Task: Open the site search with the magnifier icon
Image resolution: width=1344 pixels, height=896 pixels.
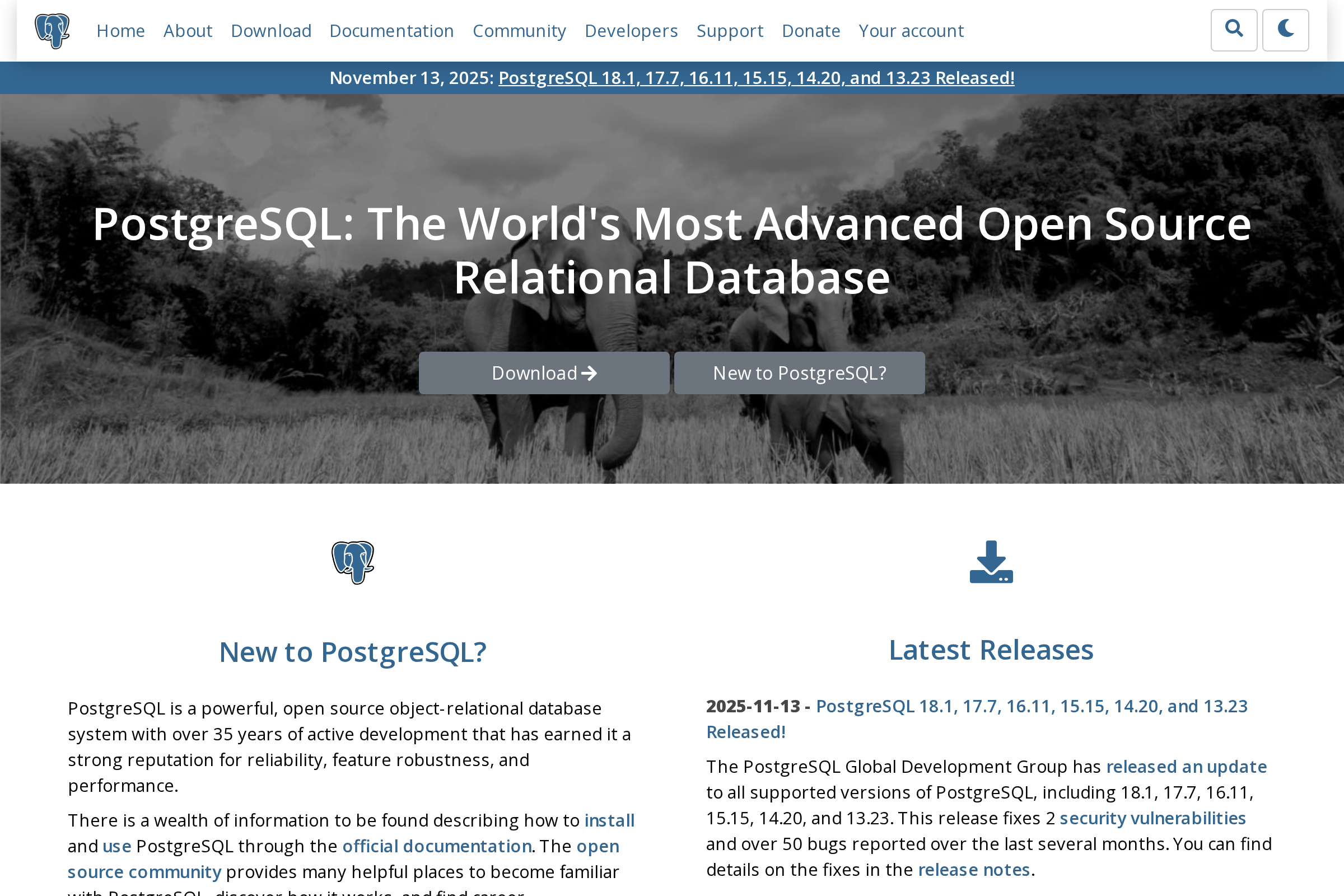Action: (x=1234, y=29)
